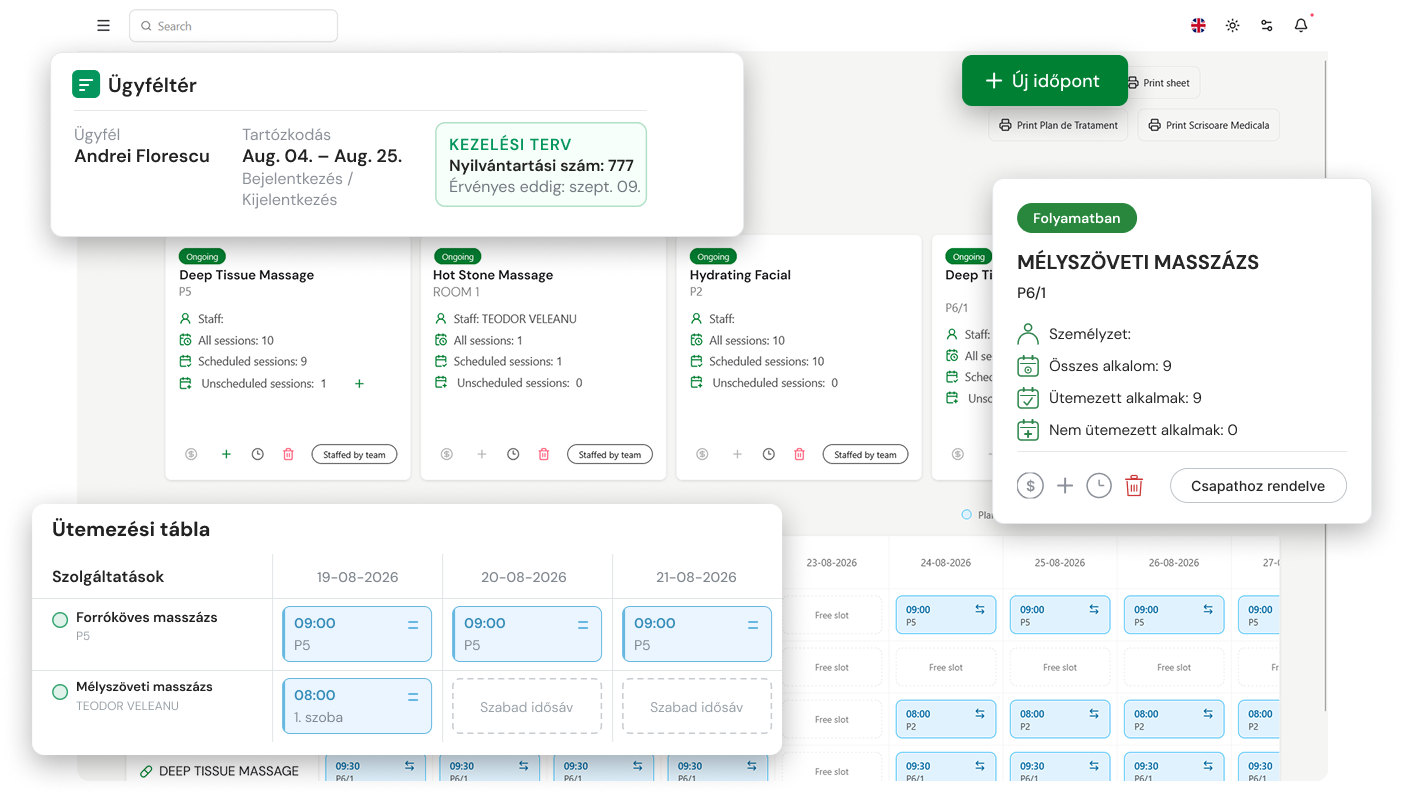The width and height of the screenshot is (1404, 797).
Task: Click Staffed by team on Deep Tissue Massage card
Action: 354,455
